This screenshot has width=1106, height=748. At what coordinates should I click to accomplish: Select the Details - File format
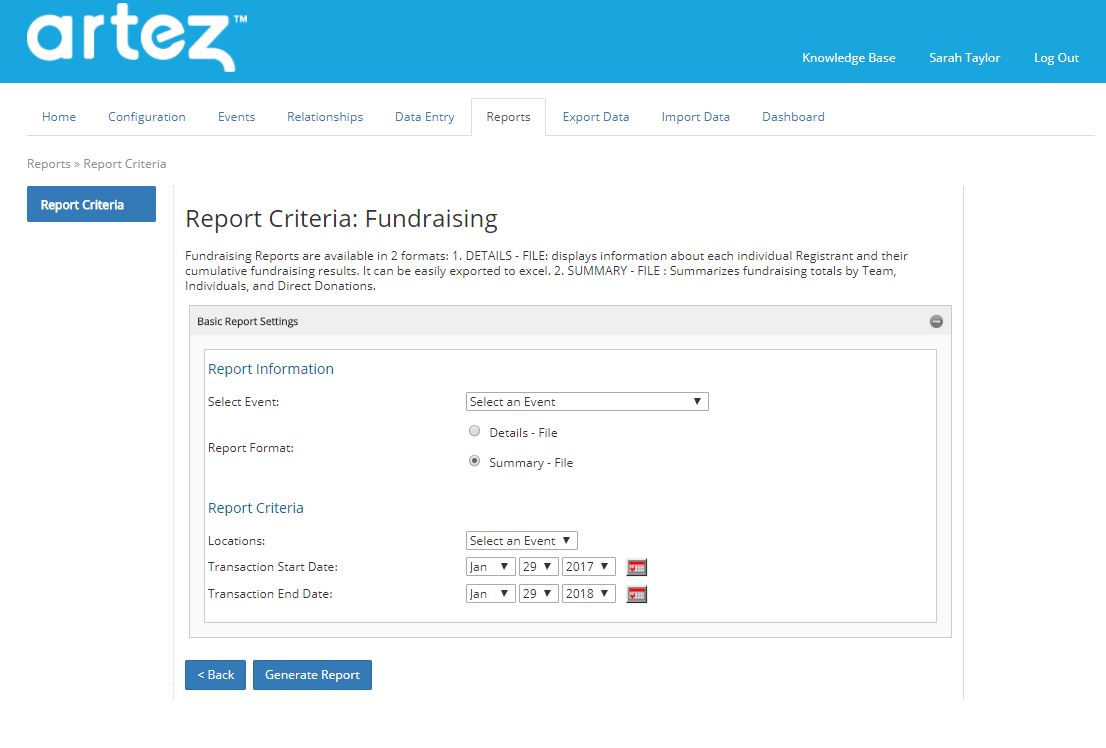475,431
